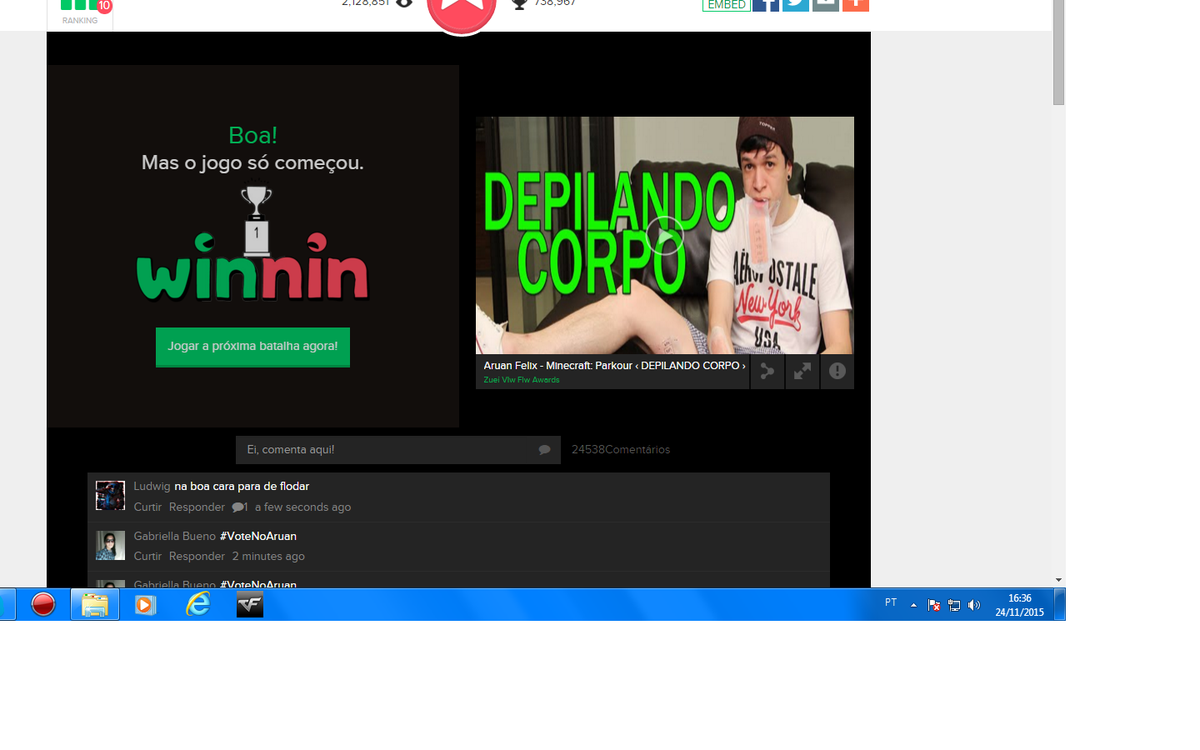Open the volume speaker tray icon

click(974, 605)
